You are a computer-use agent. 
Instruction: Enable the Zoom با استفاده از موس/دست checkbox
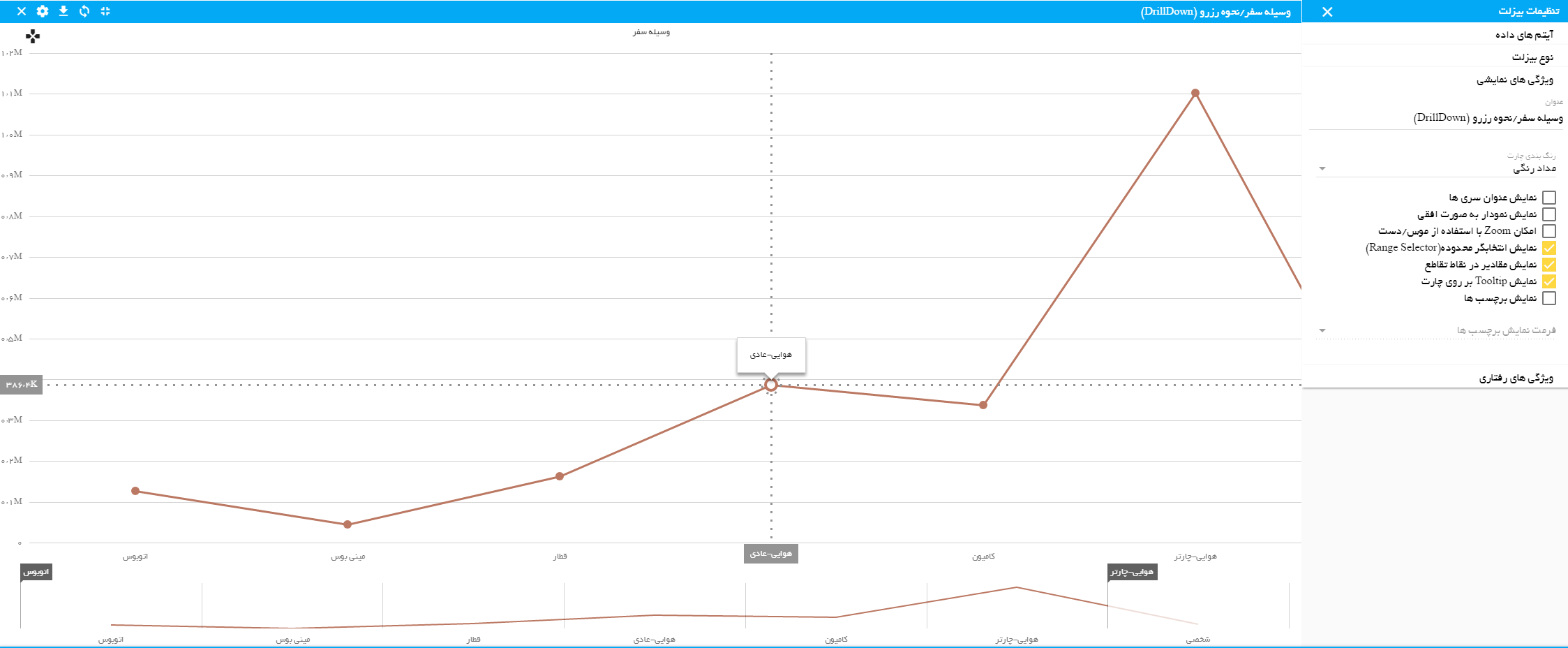tap(1549, 231)
